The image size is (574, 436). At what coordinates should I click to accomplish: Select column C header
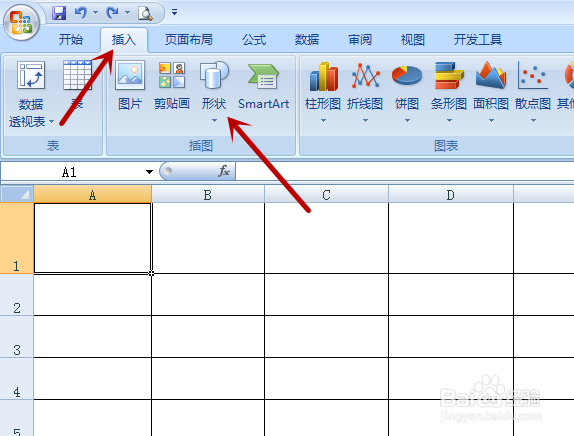327,194
